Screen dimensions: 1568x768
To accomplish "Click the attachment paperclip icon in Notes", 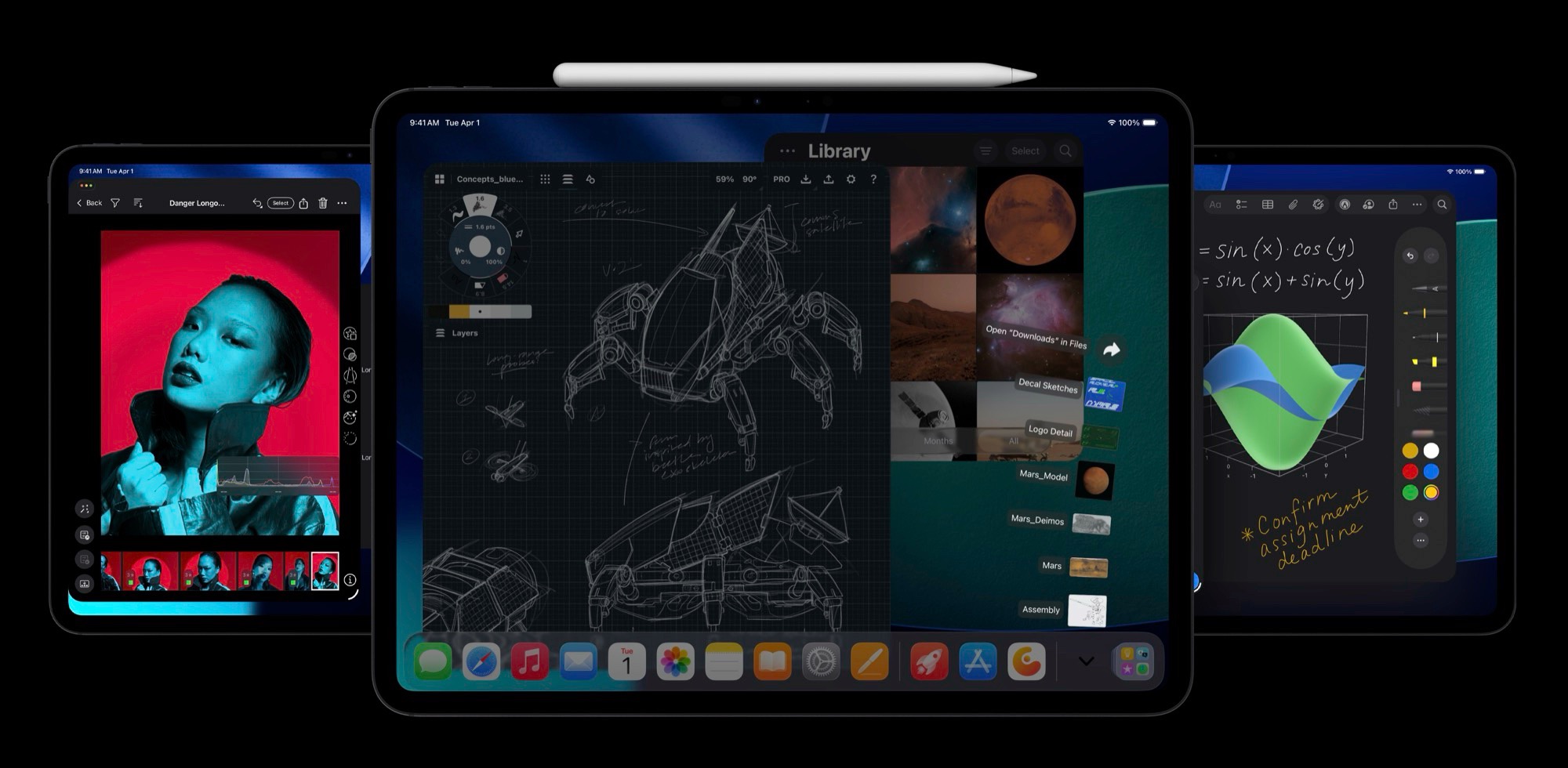I will pos(1293,205).
